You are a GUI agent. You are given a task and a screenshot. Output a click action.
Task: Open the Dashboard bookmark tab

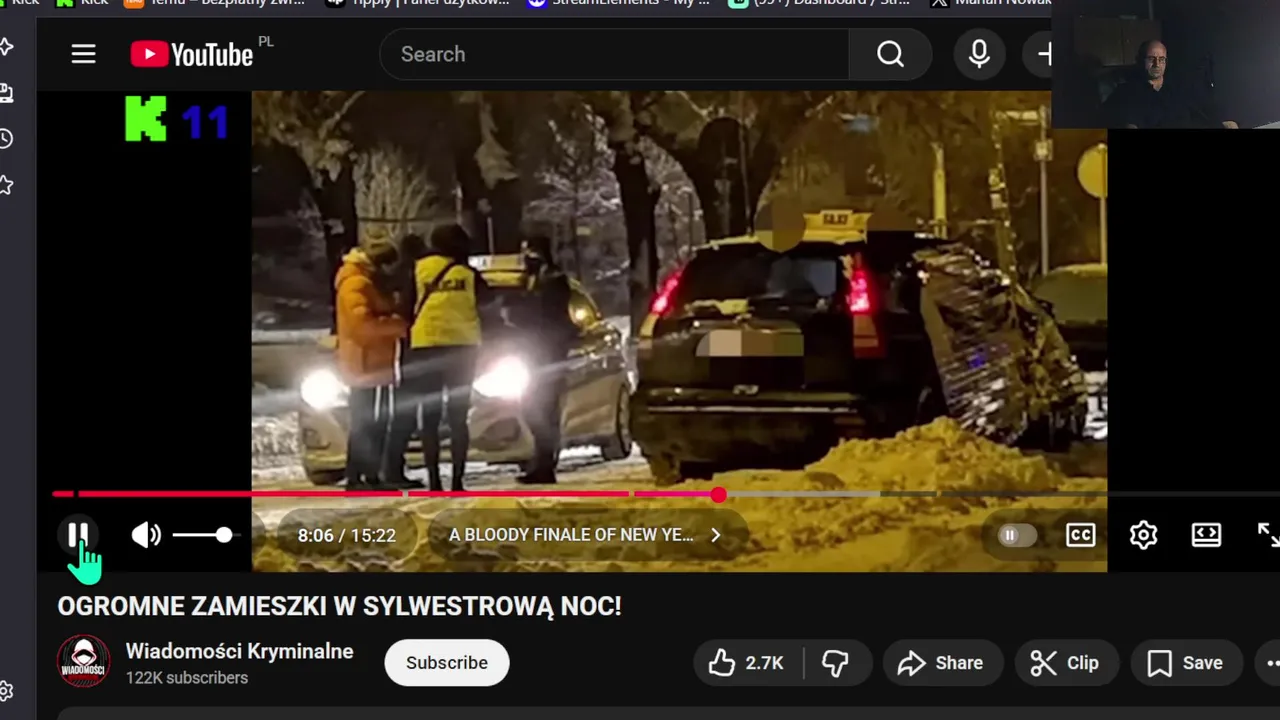820,4
